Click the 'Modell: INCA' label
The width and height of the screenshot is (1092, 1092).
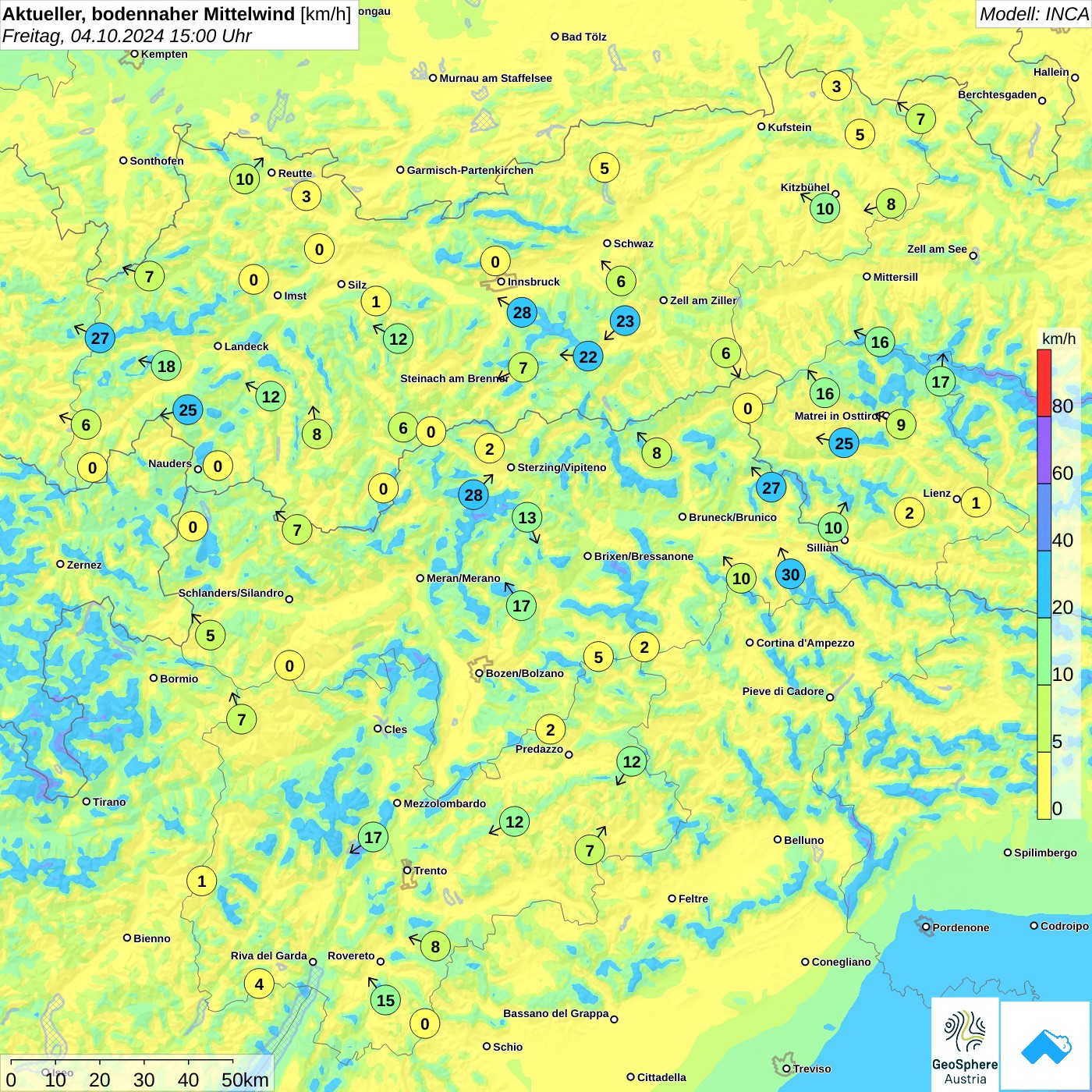(x=1033, y=14)
